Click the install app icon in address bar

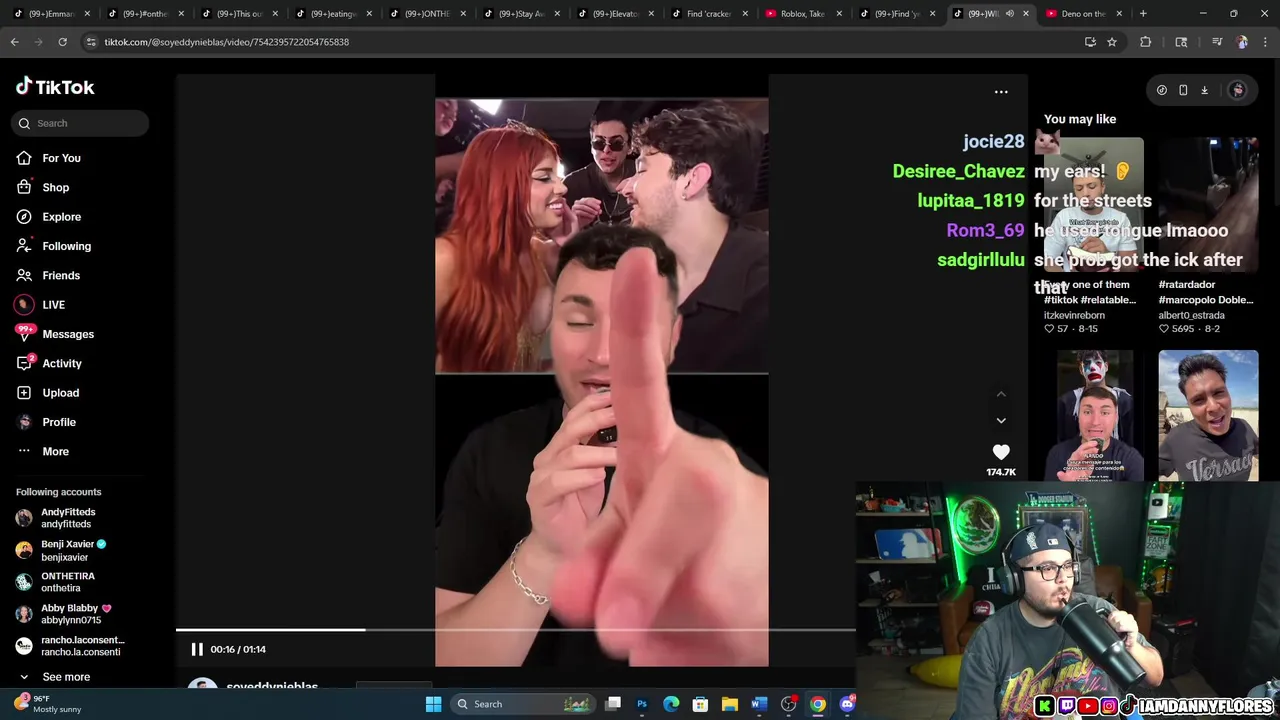click(1090, 42)
